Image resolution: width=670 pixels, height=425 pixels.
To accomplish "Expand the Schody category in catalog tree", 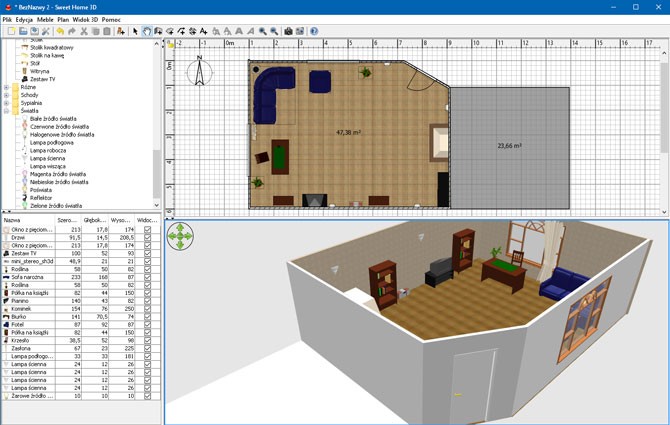I will pyautogui.click(x=6, y=95).
